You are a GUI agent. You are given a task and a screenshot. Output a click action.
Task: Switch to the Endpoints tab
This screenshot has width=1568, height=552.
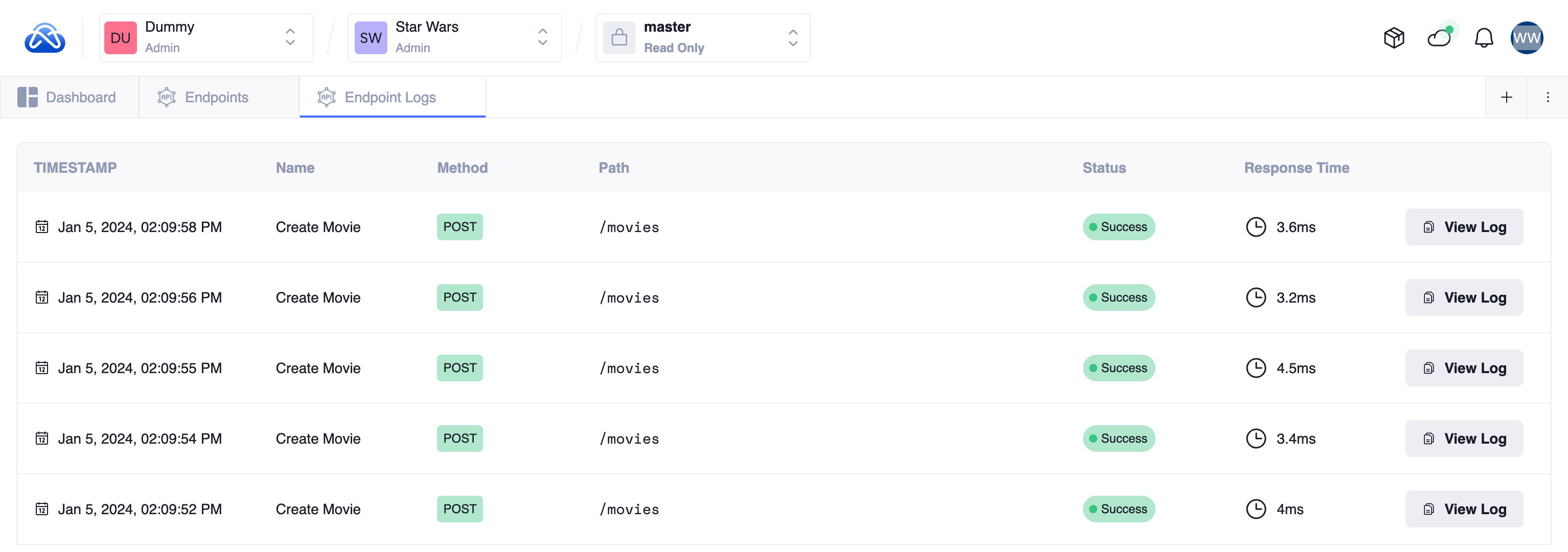203,98
